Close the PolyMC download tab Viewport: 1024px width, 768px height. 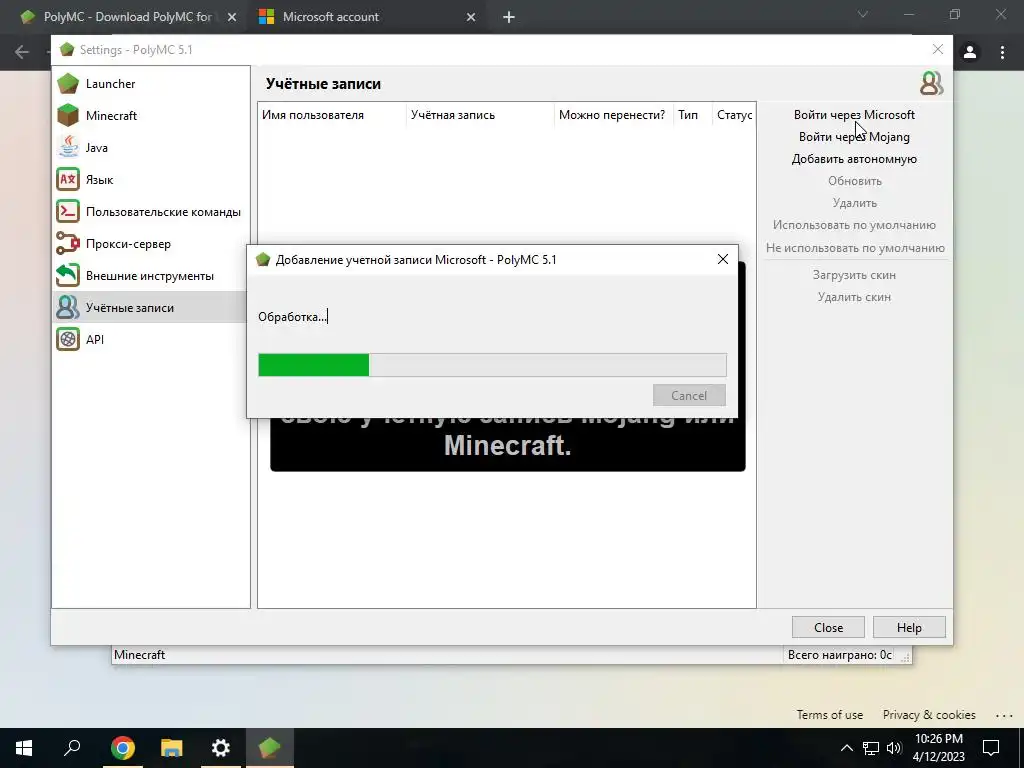point(232,17)
